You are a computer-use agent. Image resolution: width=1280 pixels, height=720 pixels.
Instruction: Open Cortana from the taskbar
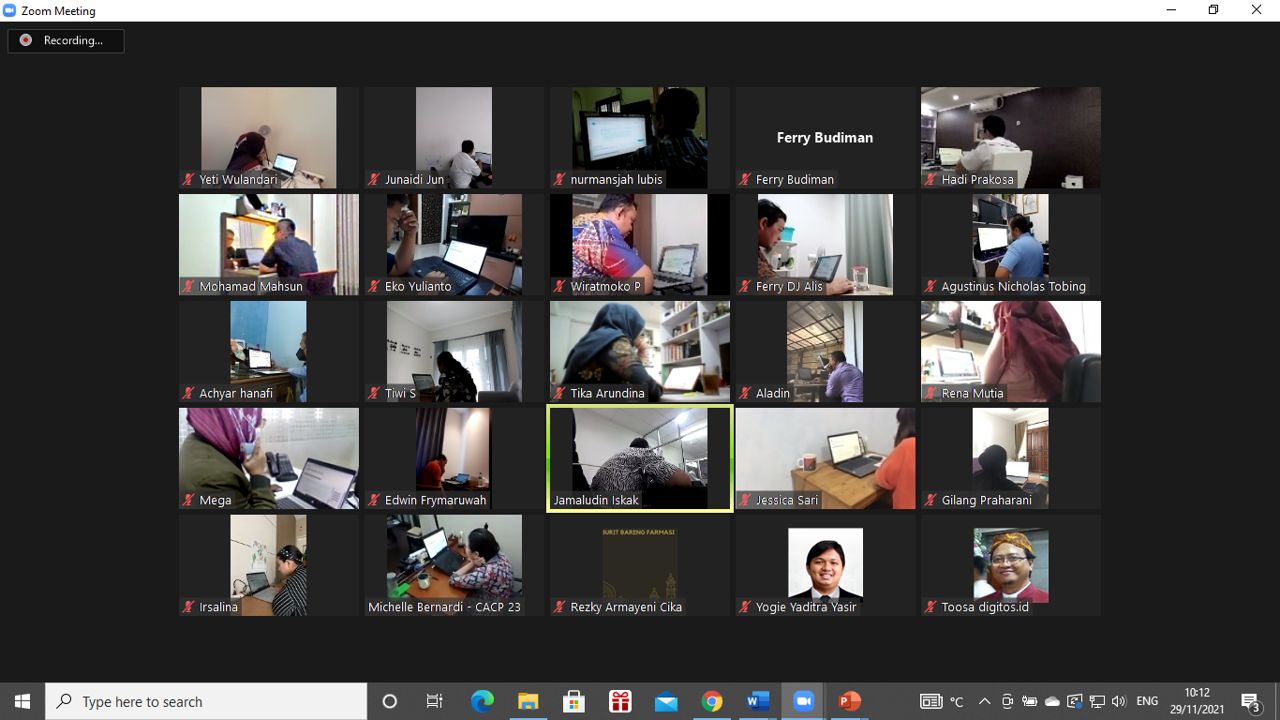coord(390,701)
